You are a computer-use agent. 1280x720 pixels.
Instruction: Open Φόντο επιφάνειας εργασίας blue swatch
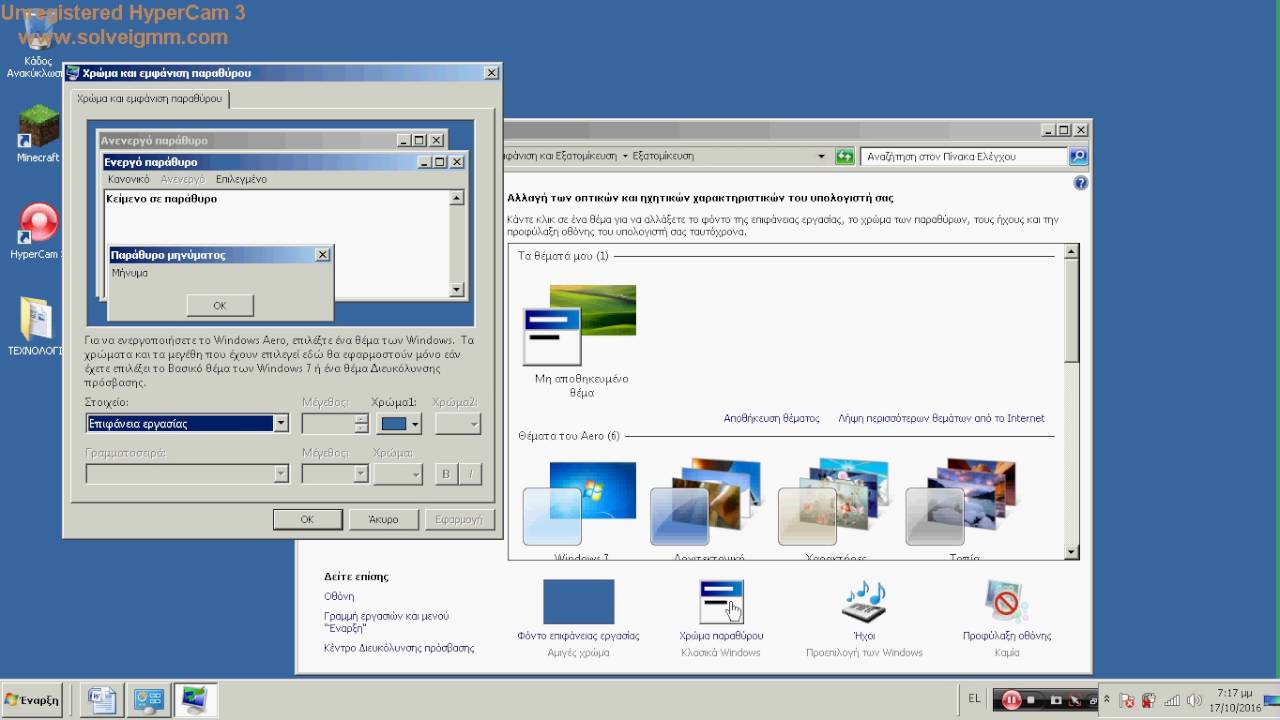click(578, 602)
